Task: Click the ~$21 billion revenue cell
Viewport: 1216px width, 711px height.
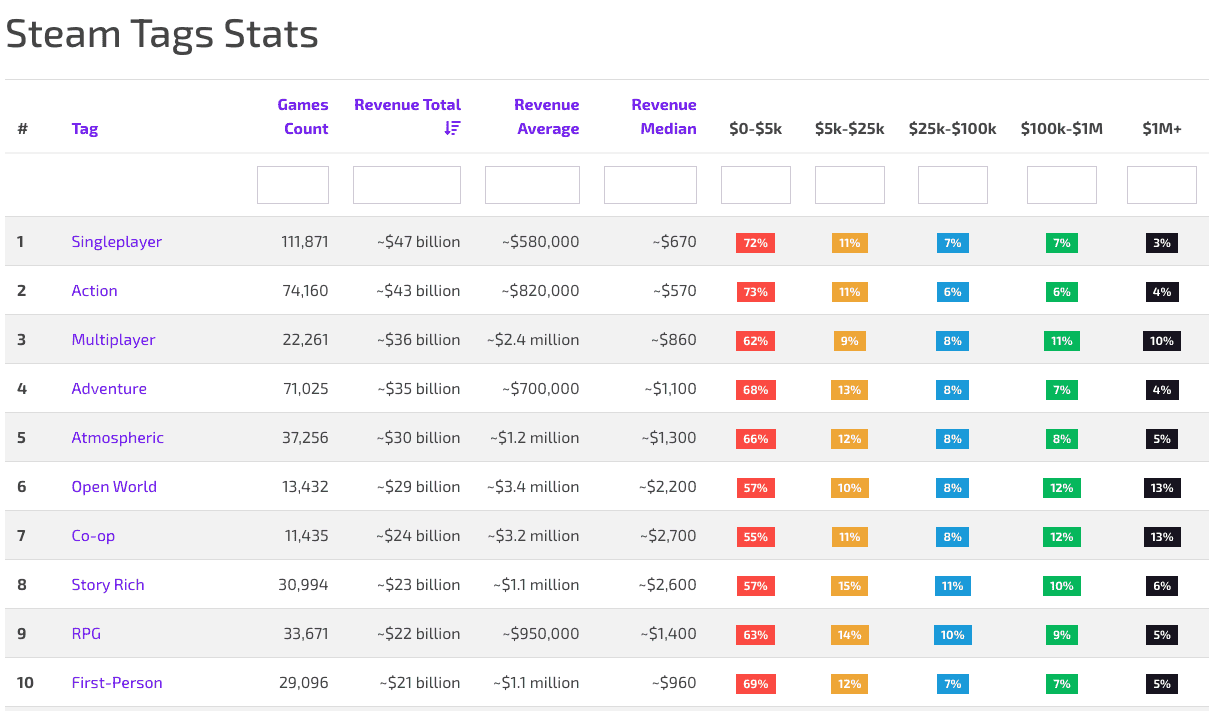Action: click(x=421, y=683)
